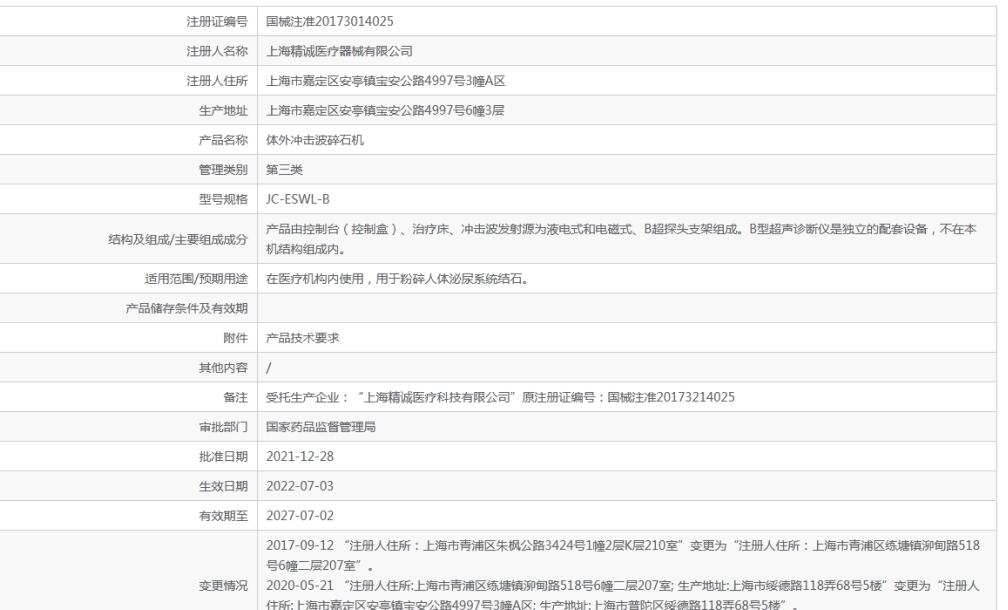Select remark text starting 受托生产企业
Screen dimensions: 1008x610
500,397
